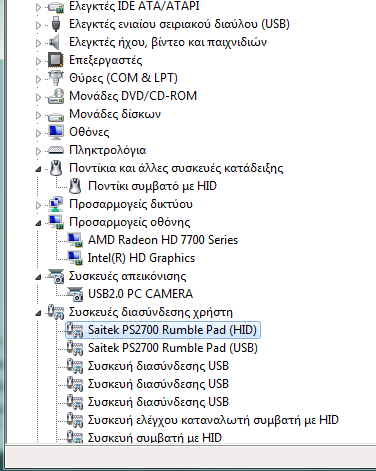376x471 pixels.
Task: Click the camera icon of USB2.0 PC CAMERA
Action: tap(75, 294)
